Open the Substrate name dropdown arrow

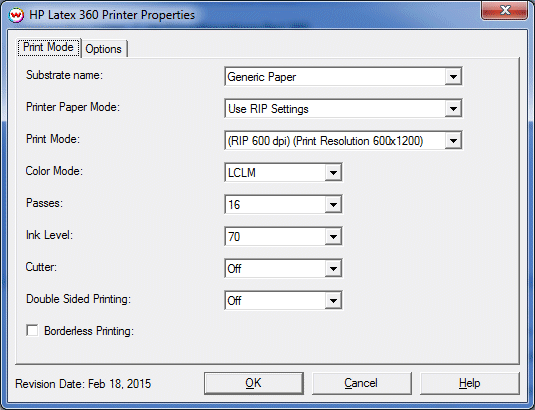click(x=453, y=76)
